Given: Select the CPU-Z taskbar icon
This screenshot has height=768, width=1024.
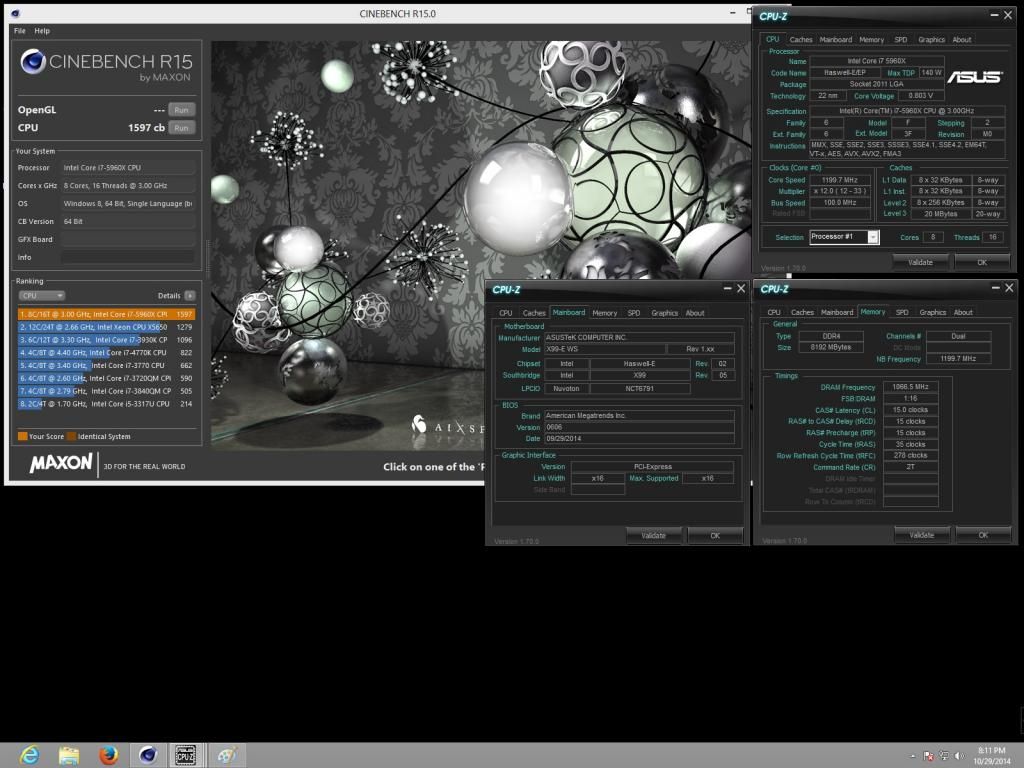Looking at the screenshot, I should coord(186,756).
